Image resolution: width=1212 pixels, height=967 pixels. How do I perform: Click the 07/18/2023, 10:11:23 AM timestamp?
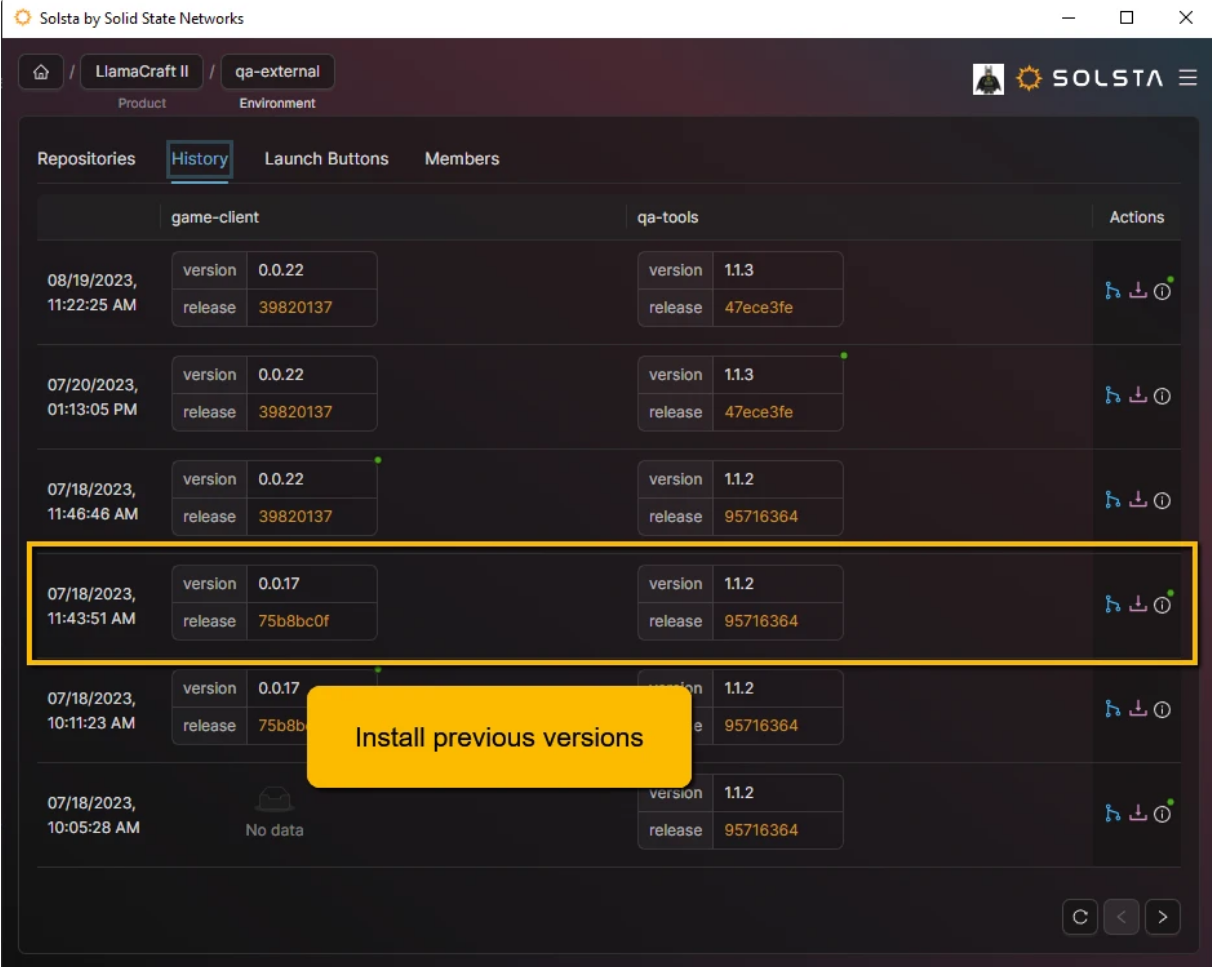coord(92,710)
